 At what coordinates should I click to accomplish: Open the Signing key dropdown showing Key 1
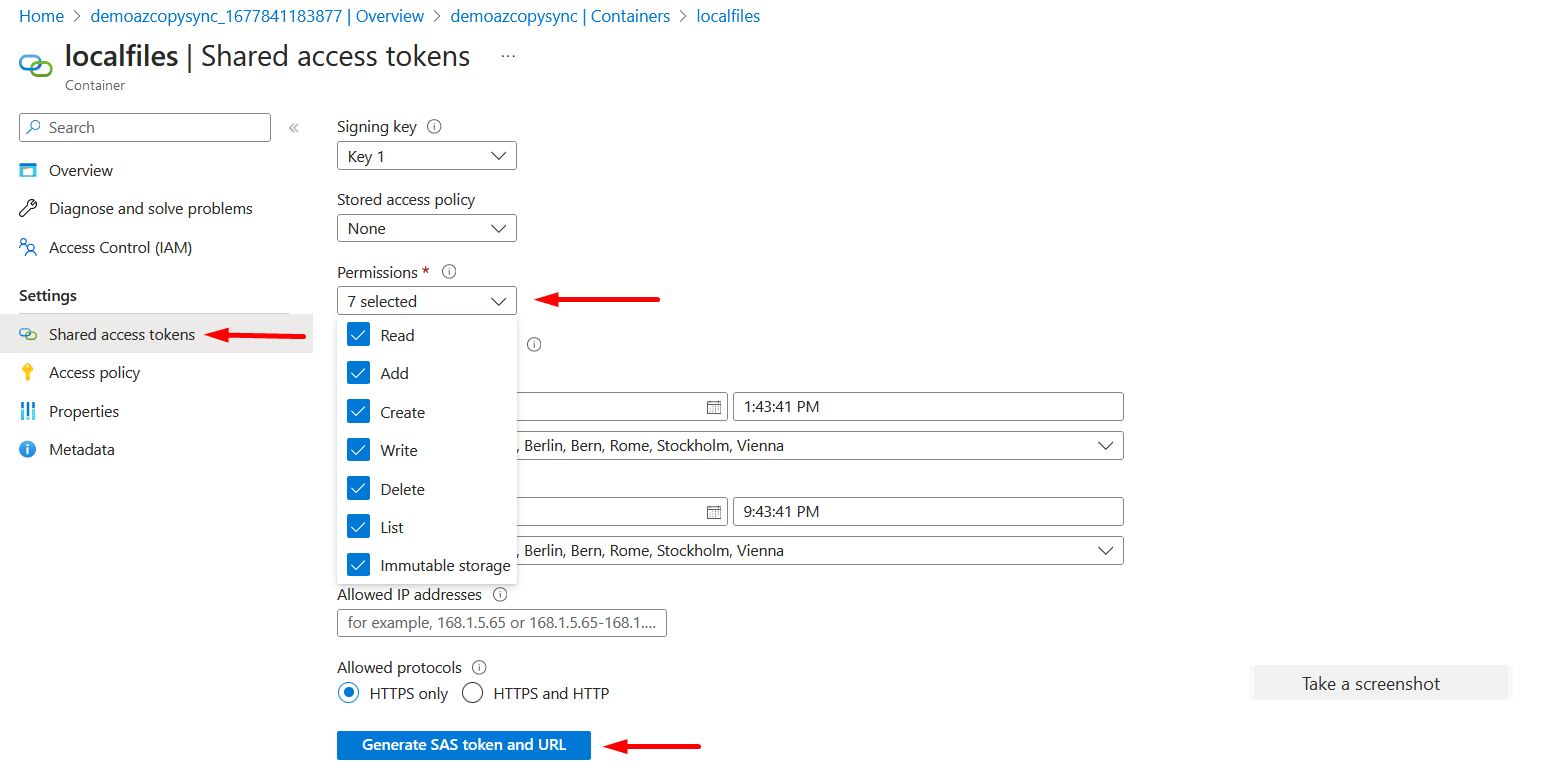[426, 155]
